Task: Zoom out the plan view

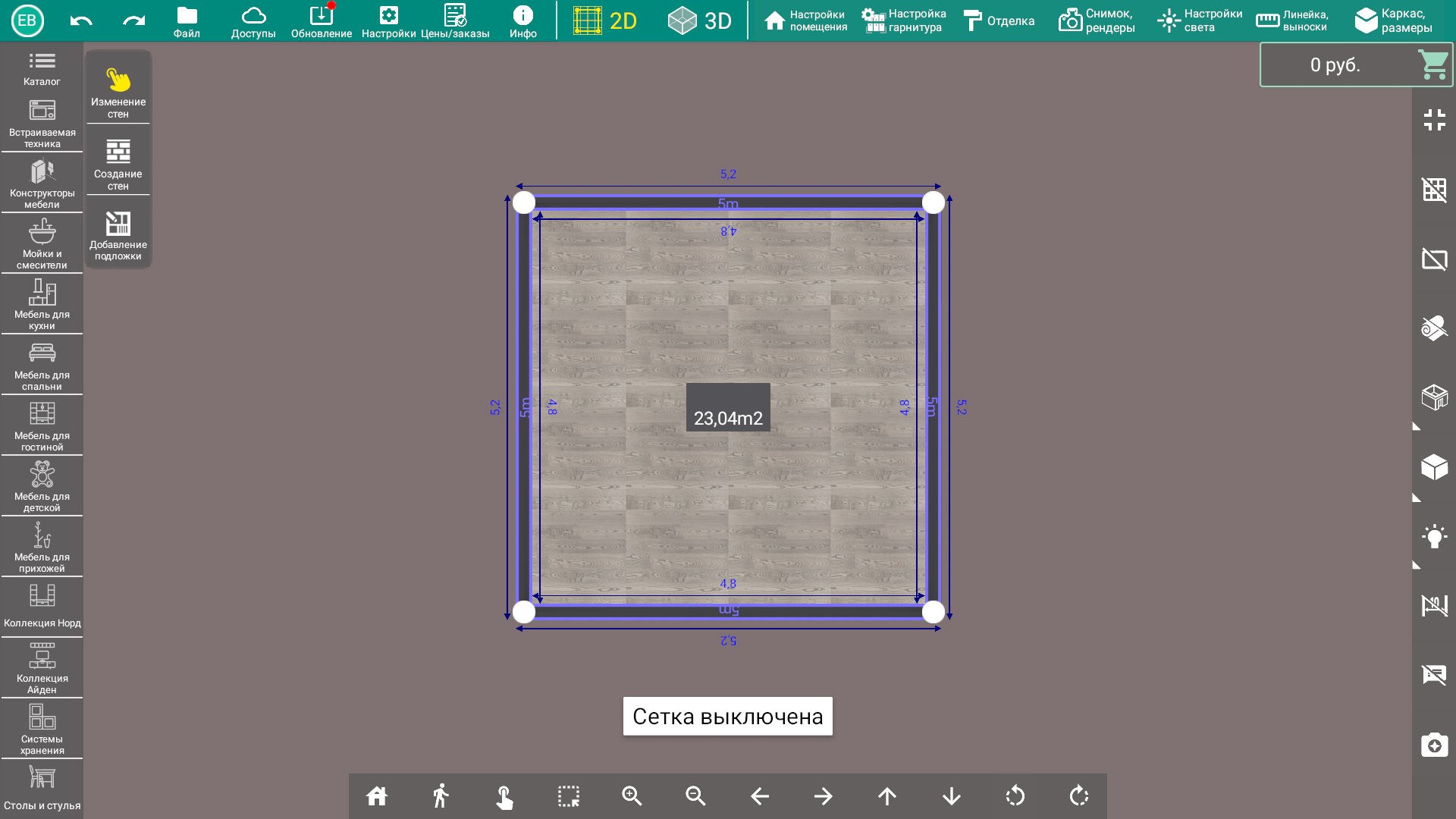Action: tap(695, 796)
